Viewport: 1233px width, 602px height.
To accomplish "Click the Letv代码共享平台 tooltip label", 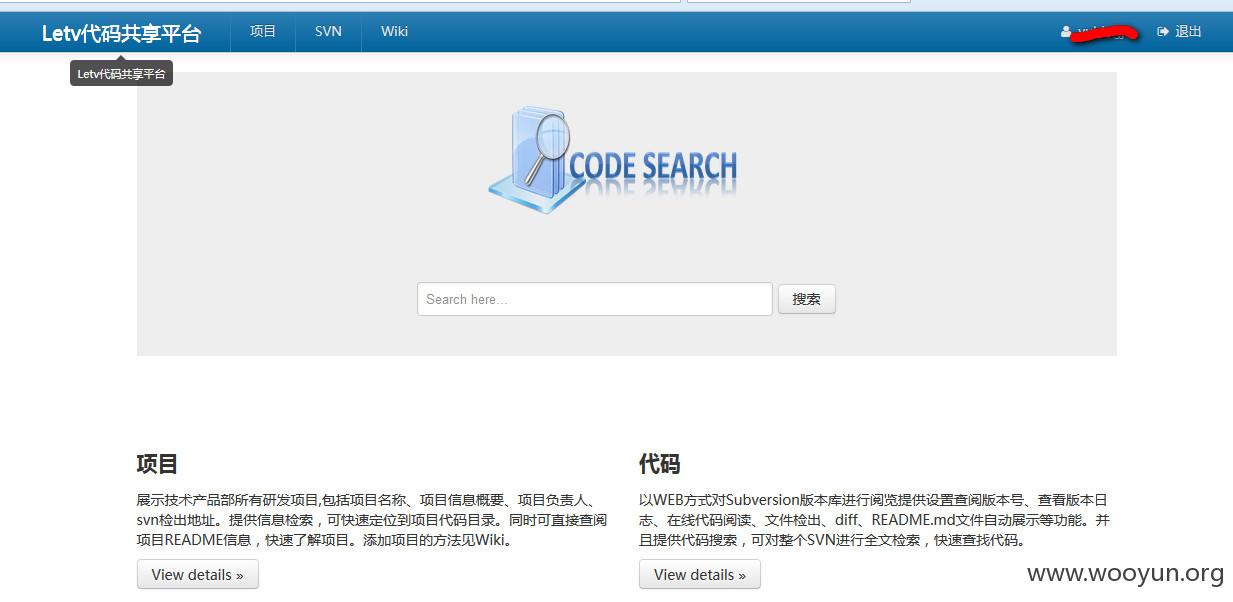I will [x=121, y=73].
